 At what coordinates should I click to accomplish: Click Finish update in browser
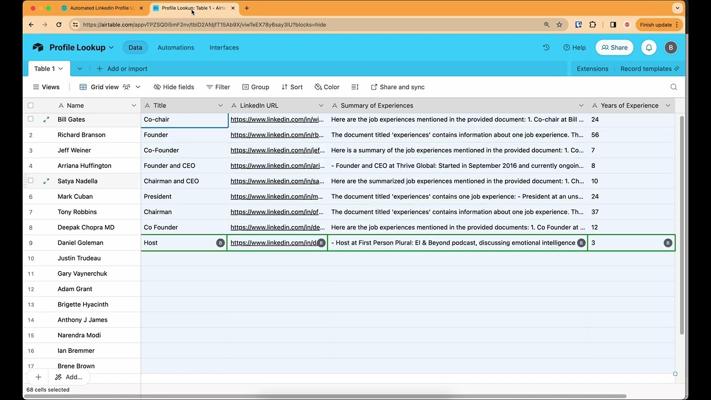tap(658, 24)
